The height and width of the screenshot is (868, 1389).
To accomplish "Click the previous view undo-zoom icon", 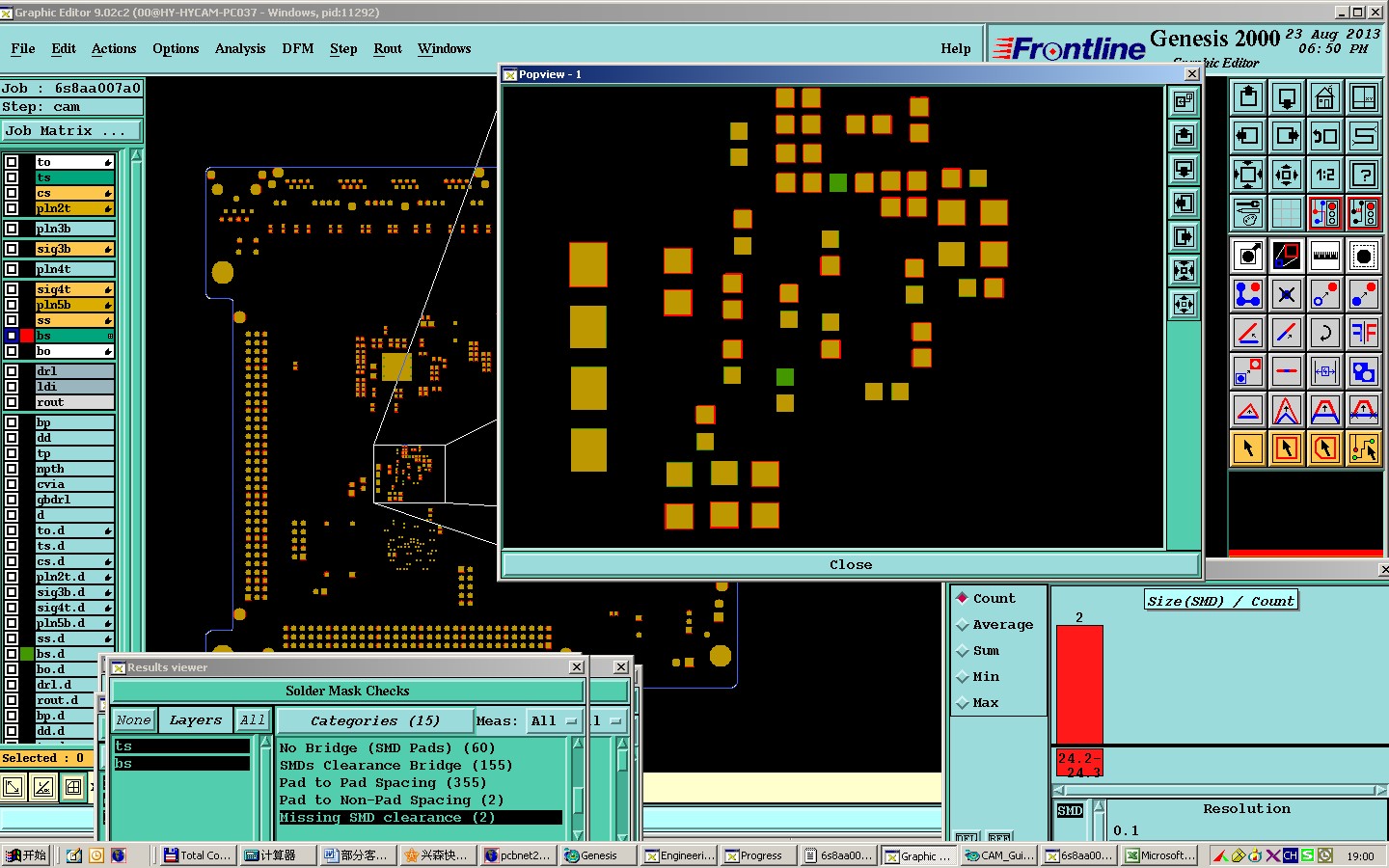I will pyautogui.click(x=1325, y=136).
